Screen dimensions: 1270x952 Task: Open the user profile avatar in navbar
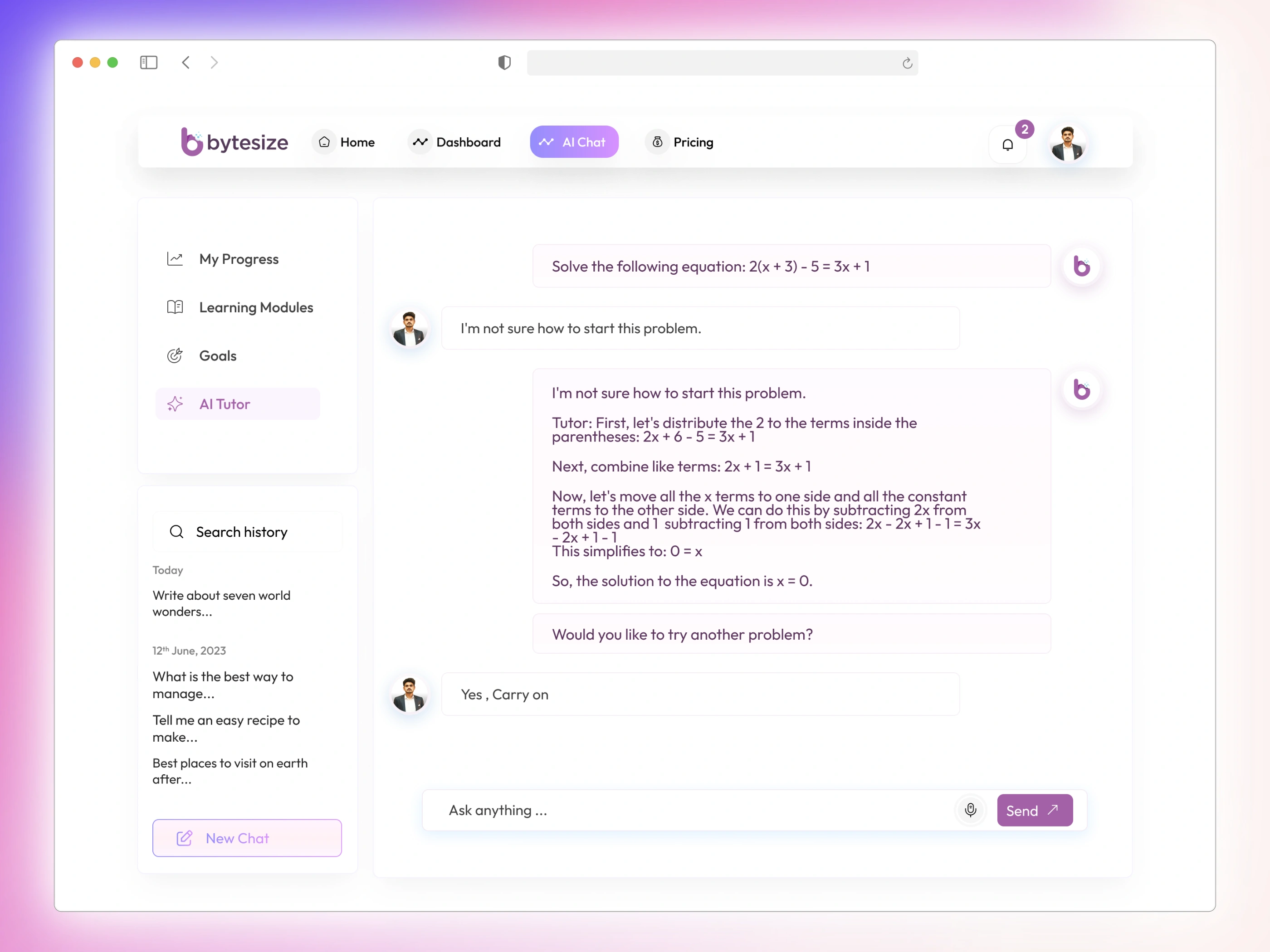click(1067, 143)
